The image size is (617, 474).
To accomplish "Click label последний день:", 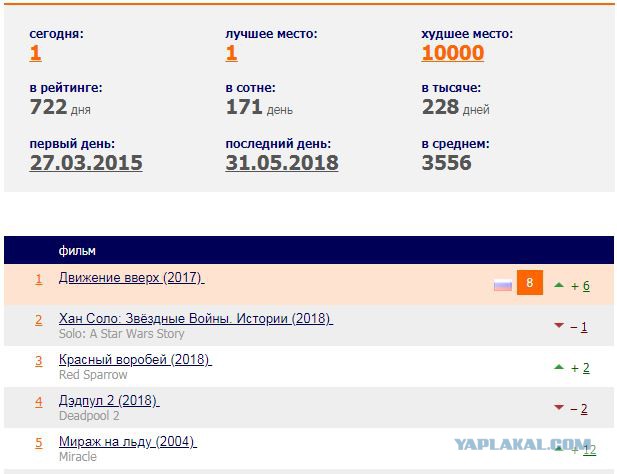I will coord(279,144).
